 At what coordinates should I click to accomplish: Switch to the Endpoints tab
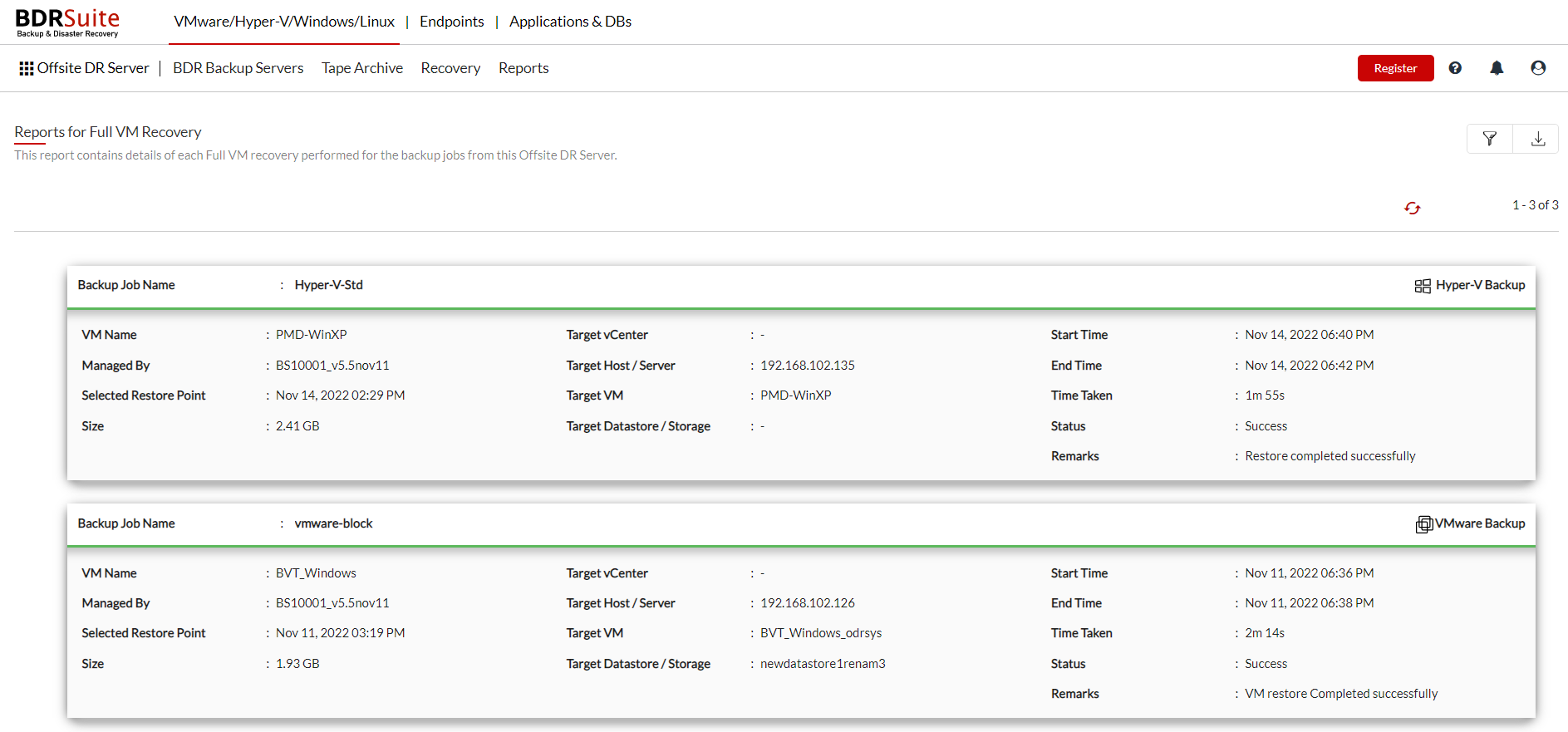click(452, 22)
